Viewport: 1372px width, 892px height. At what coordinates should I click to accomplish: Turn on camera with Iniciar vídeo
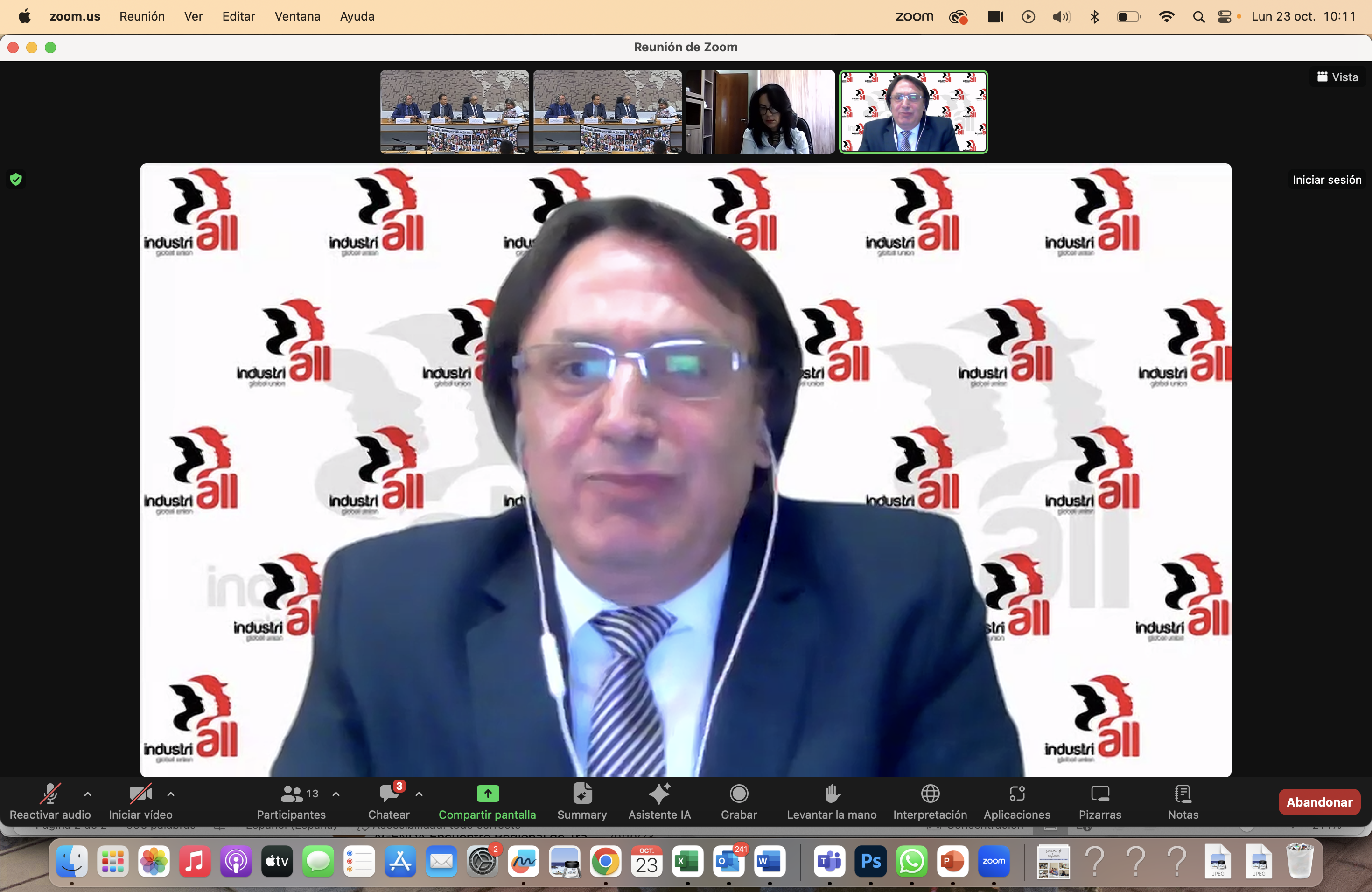pos(140,794)
